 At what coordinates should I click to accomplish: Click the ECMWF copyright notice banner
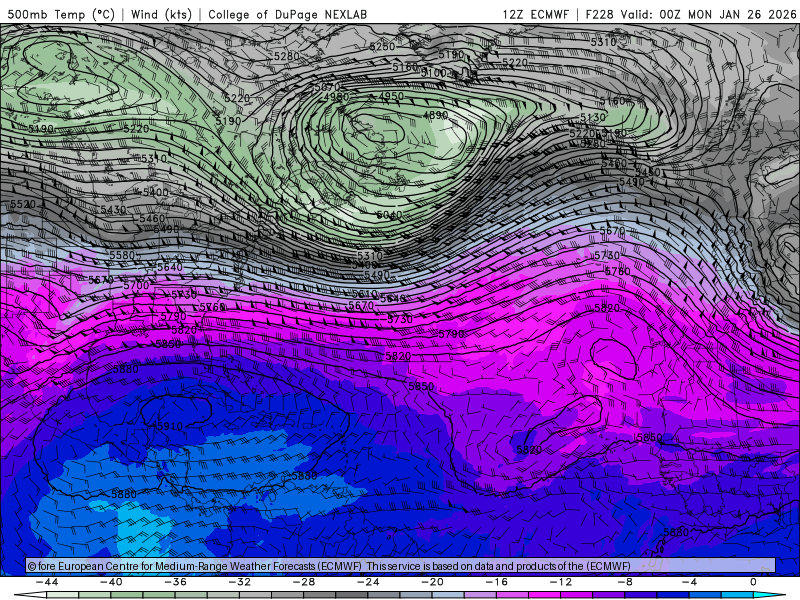click(401, 565)
